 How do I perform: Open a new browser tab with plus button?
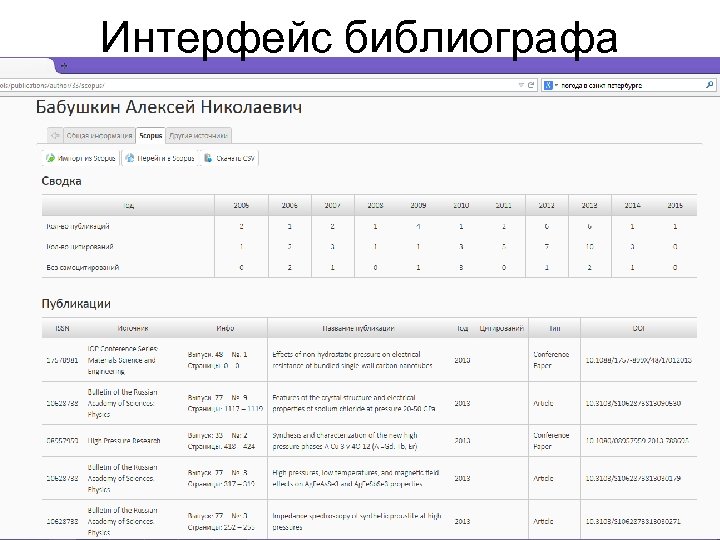[x=64, y=66]
